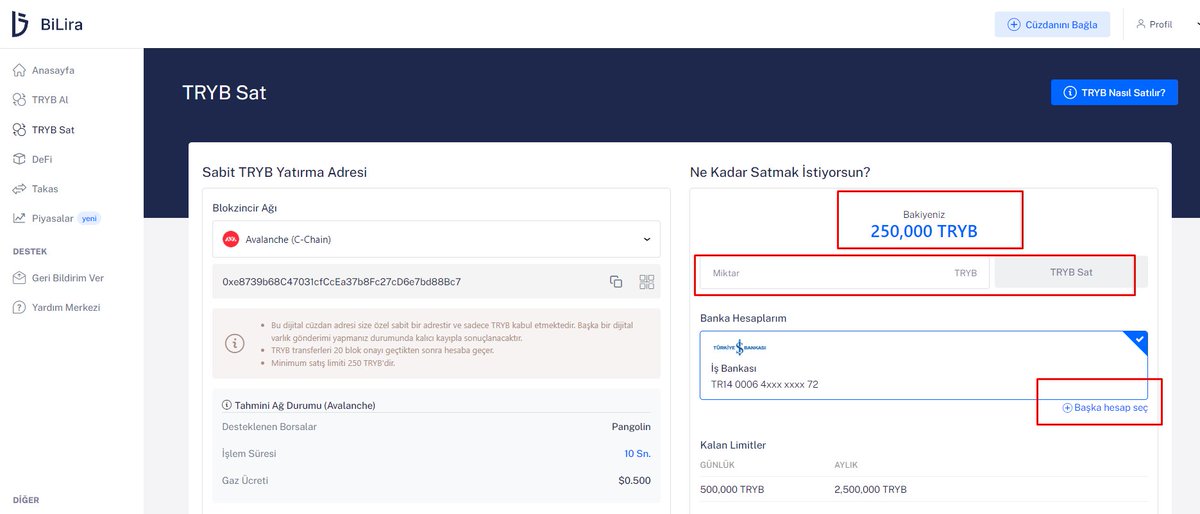Show QR code for wallet address
The height and width of the screenshot is (514, 1200).
646,282
